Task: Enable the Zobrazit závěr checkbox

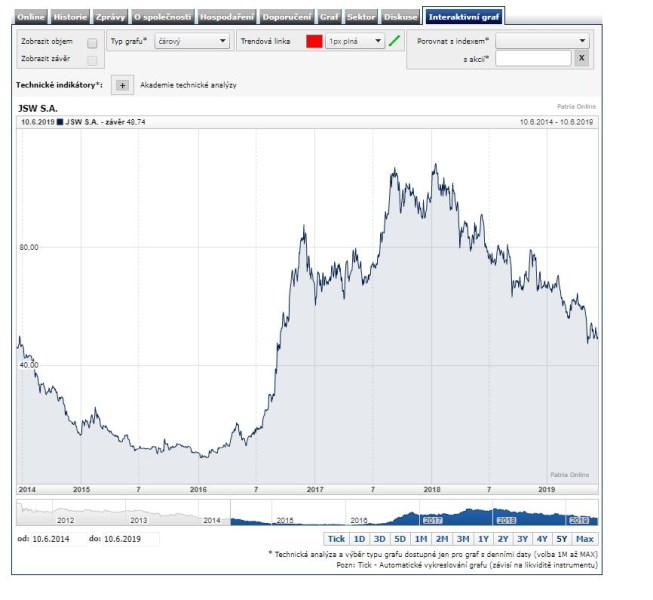Action: tap(92, 60)
